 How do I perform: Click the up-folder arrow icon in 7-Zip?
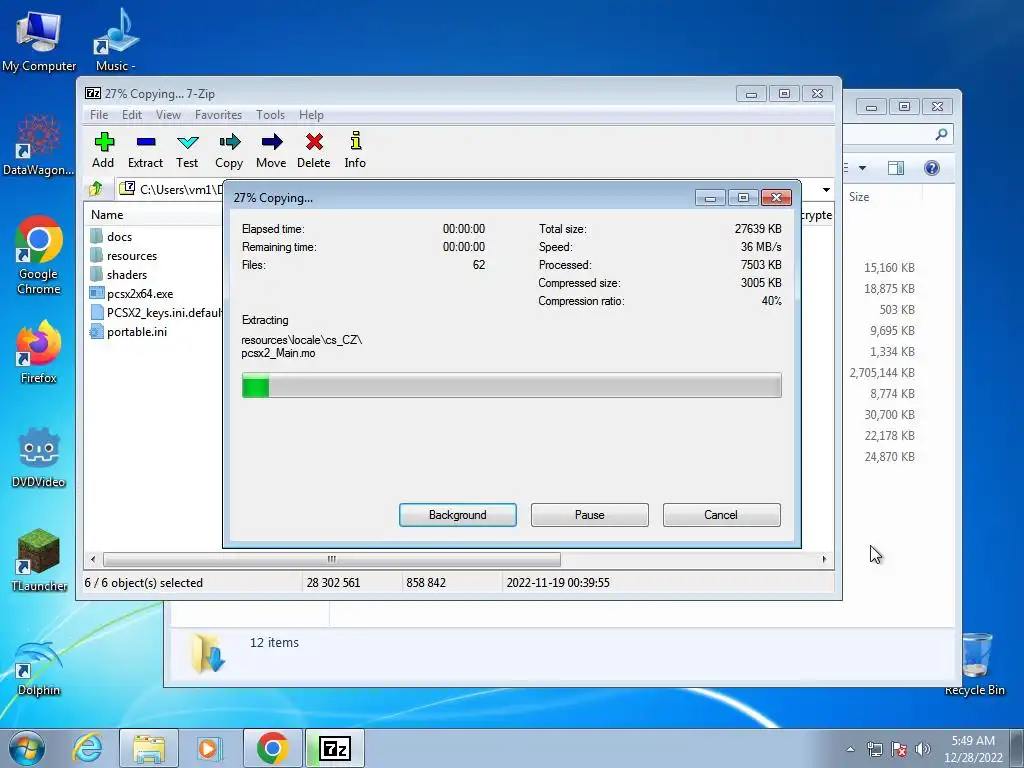(x=96, y=189)
